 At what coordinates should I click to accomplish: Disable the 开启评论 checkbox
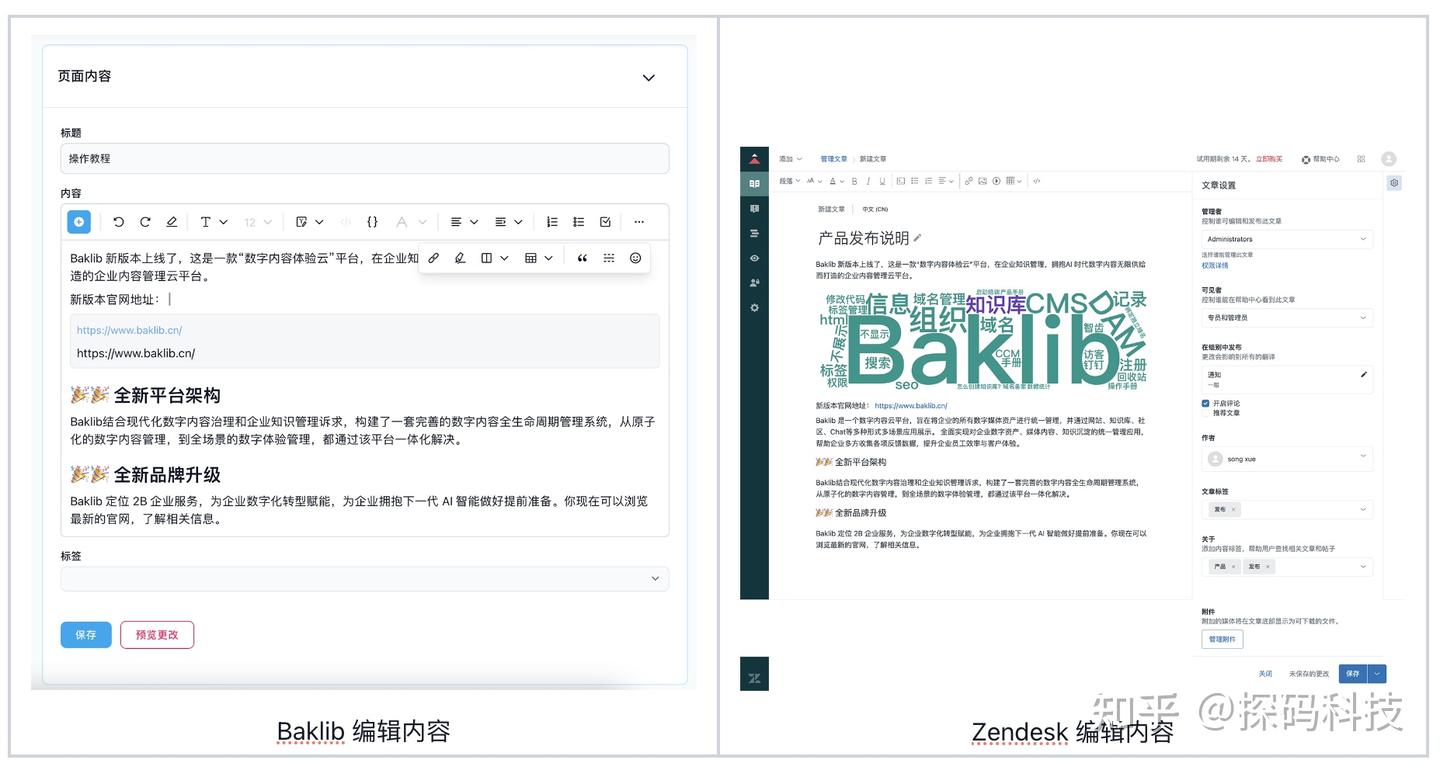(1205, 403)
